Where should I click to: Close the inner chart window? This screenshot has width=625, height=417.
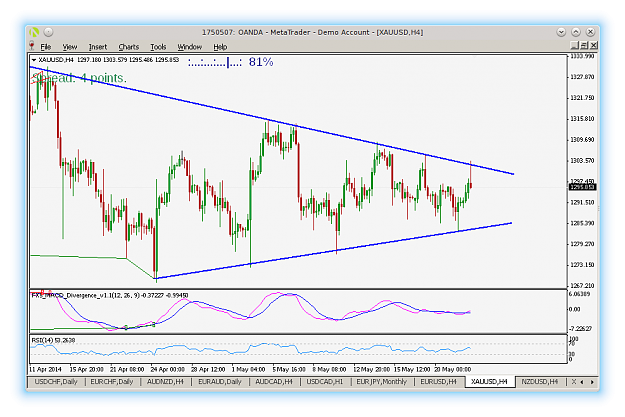pos(594,45)
